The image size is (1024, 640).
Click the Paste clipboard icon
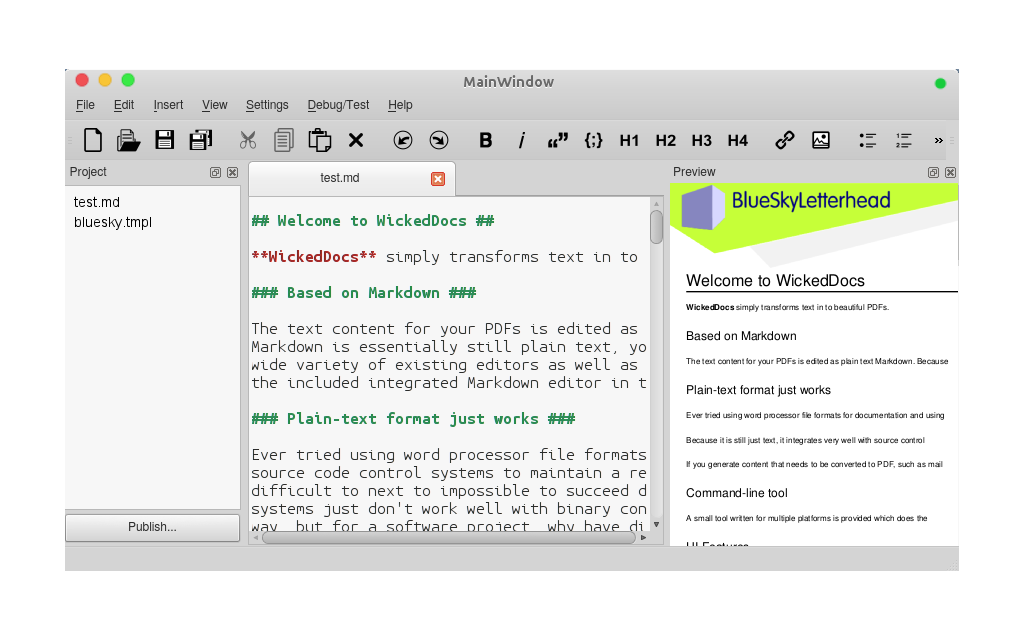(x=319, y=140)
